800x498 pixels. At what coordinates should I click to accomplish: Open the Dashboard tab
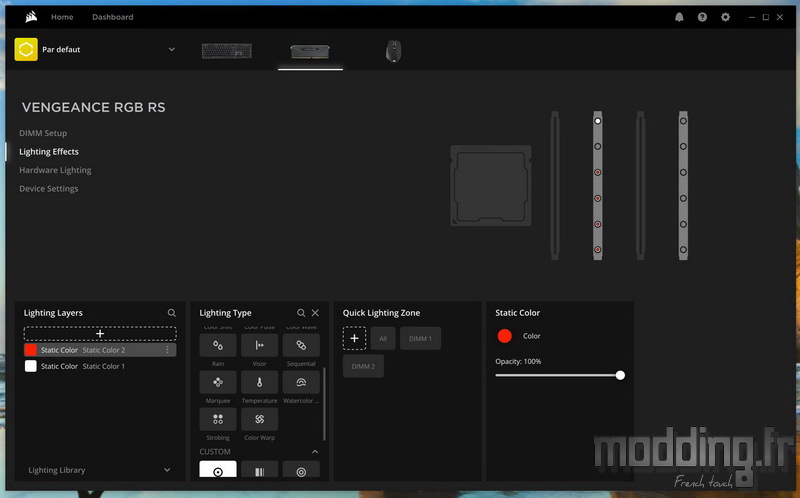(x=113, y=17)
